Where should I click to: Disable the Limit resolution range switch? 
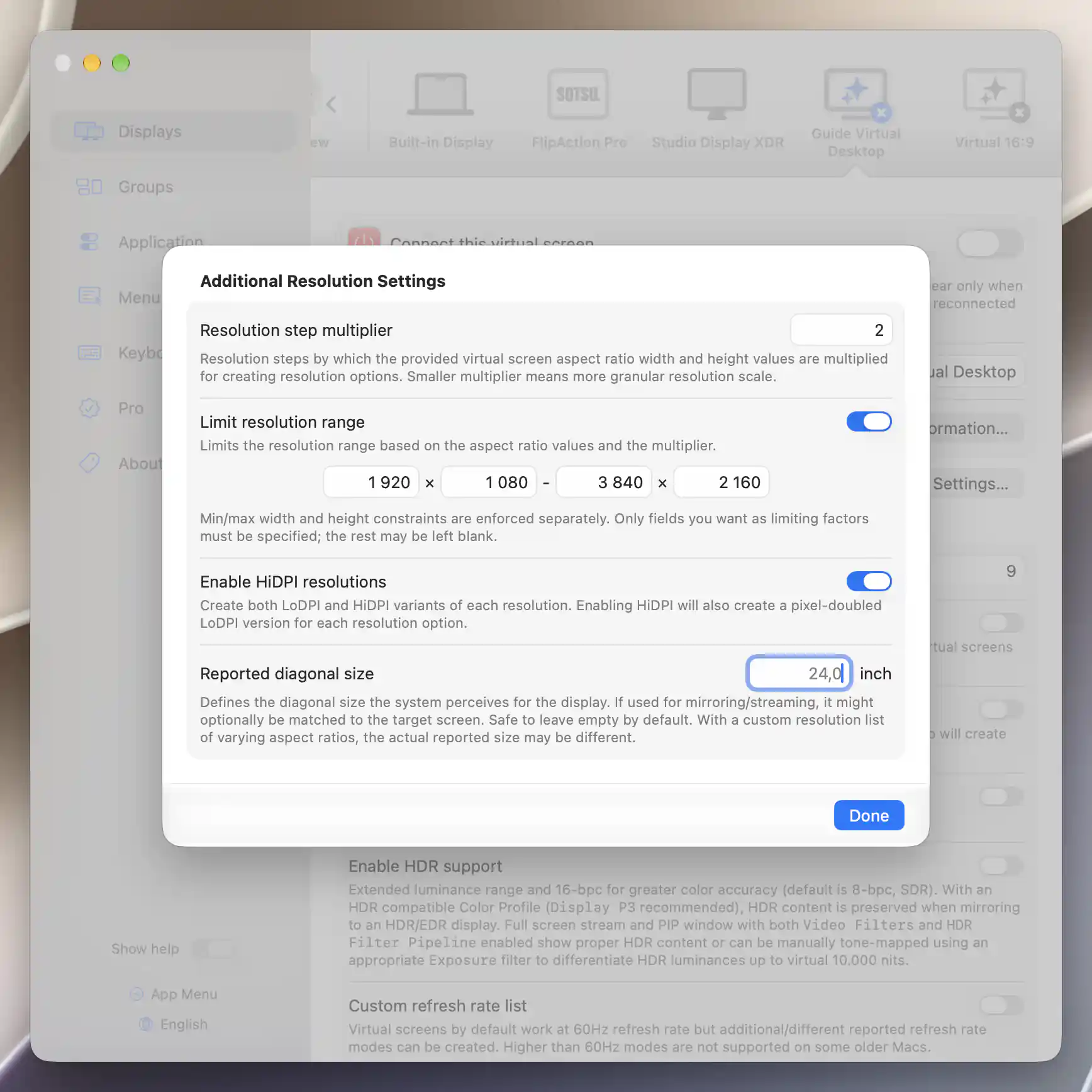point(869,421)
